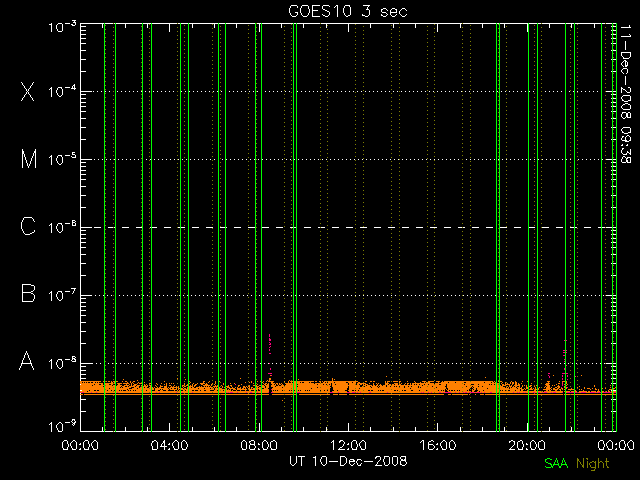Click the 20:00 time axis label
640x480 pixels.
point(527,445)
